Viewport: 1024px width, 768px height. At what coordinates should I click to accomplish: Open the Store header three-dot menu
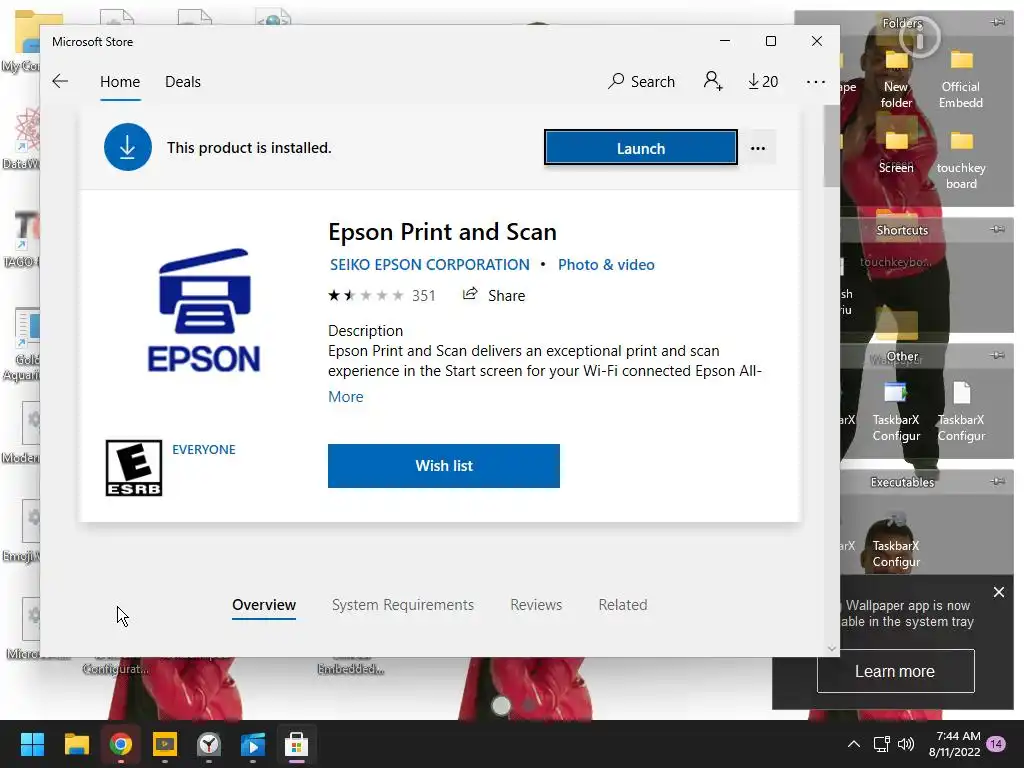coord(816,82)
